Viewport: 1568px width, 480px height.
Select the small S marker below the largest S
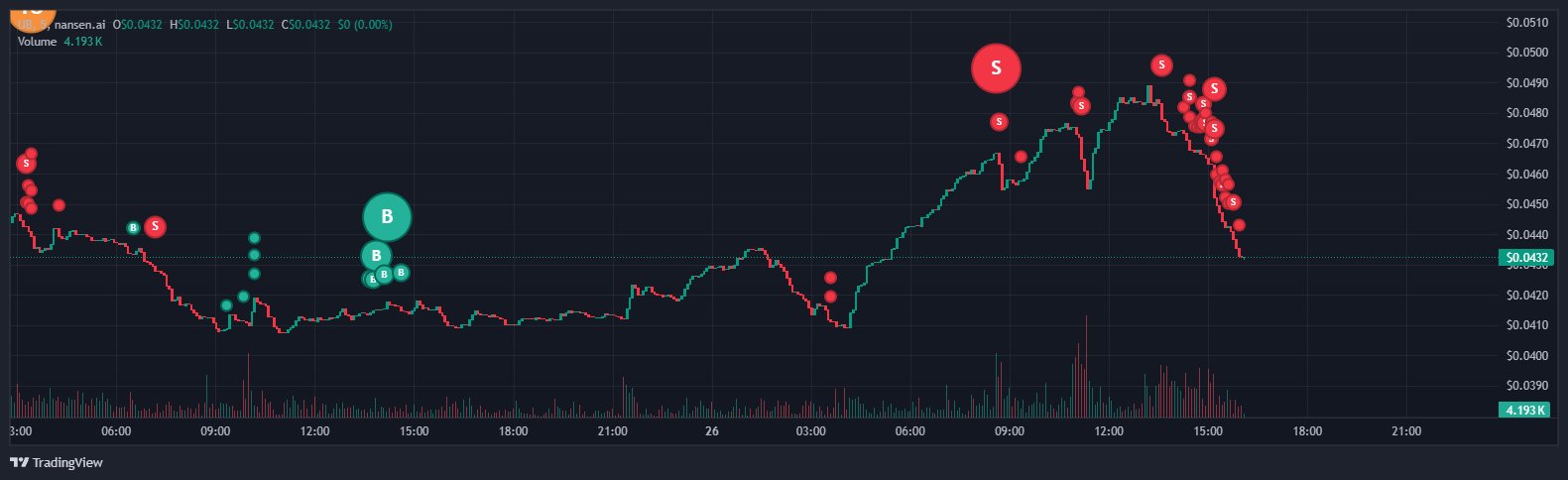tap(999, 122)
